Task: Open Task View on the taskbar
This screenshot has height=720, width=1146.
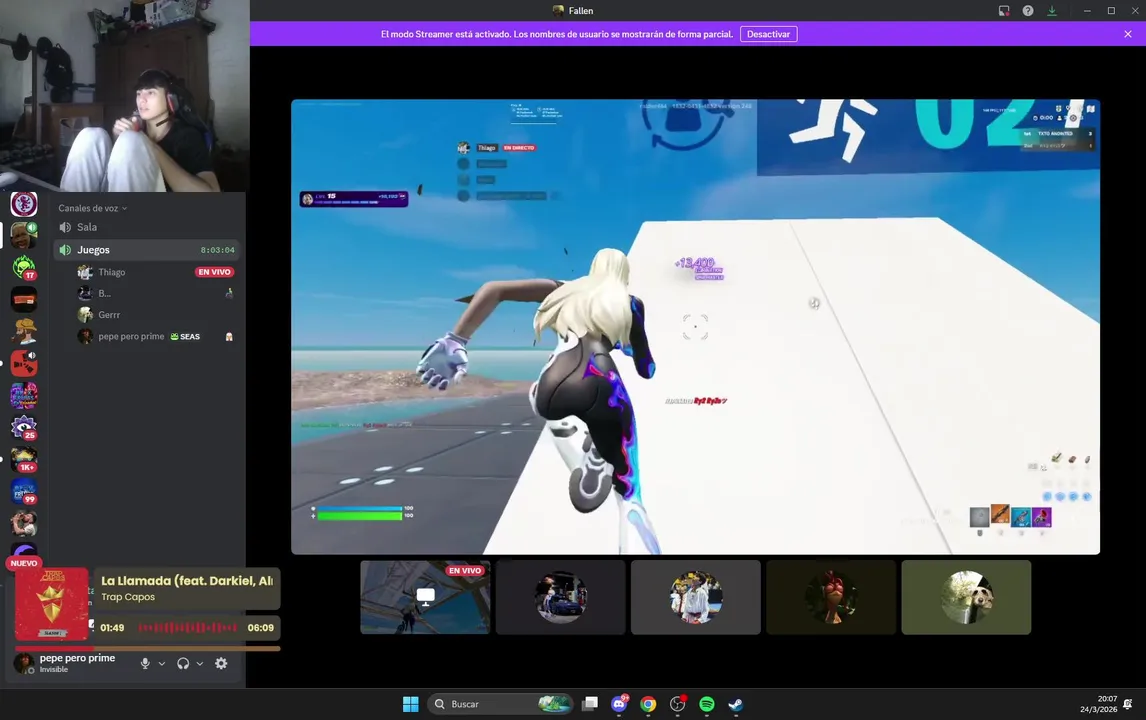Action: [x=590, y=704]
